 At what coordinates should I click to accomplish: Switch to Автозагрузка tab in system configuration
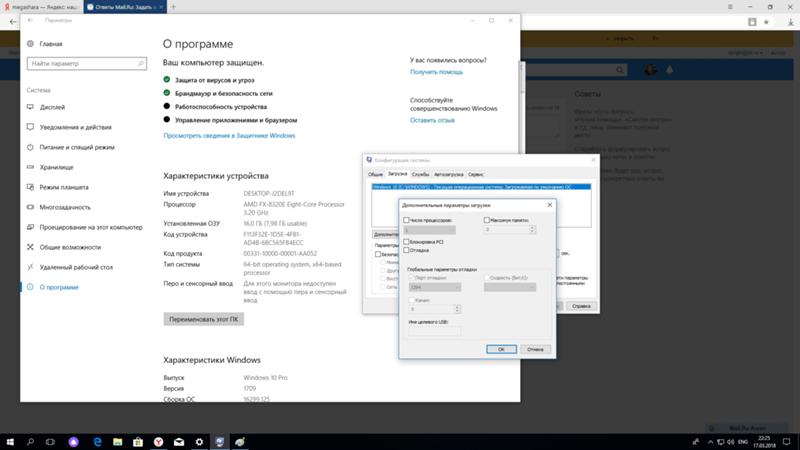[x=448, y=174]
